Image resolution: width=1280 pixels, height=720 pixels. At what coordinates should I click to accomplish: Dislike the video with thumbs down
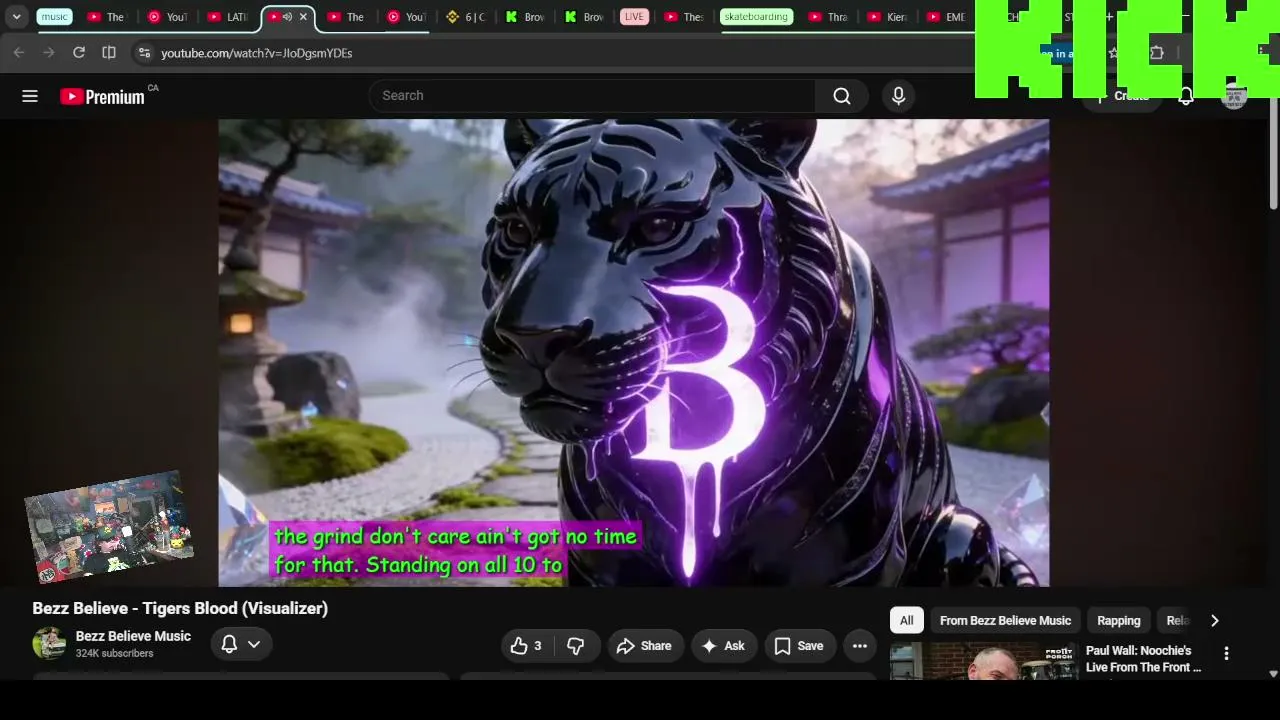coord(575,646)
